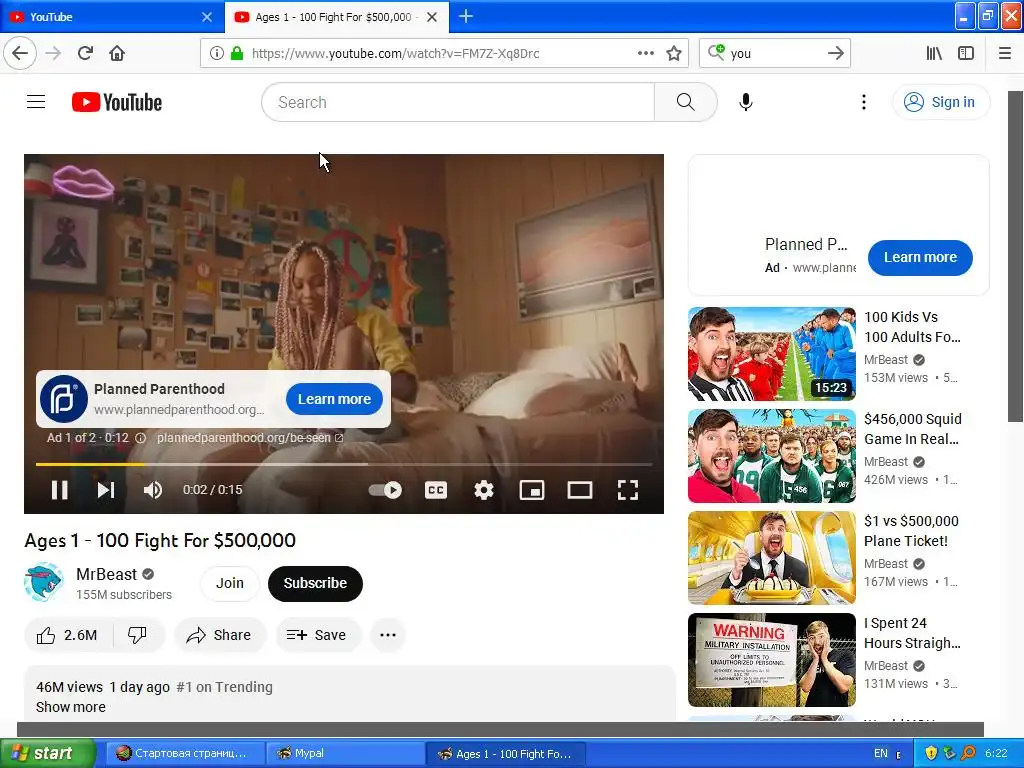Image resolution: width=1024 pixels, height=768 pixels.
Task: Submit browser search with arrow
Action: tap(836, 53)
